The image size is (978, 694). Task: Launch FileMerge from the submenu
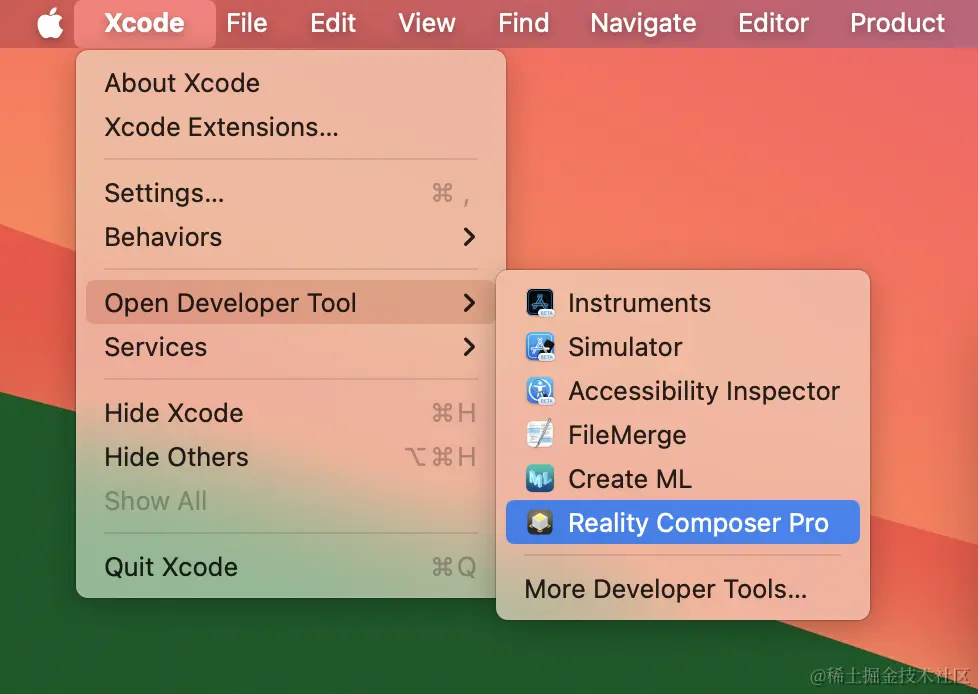pos(683,435)
